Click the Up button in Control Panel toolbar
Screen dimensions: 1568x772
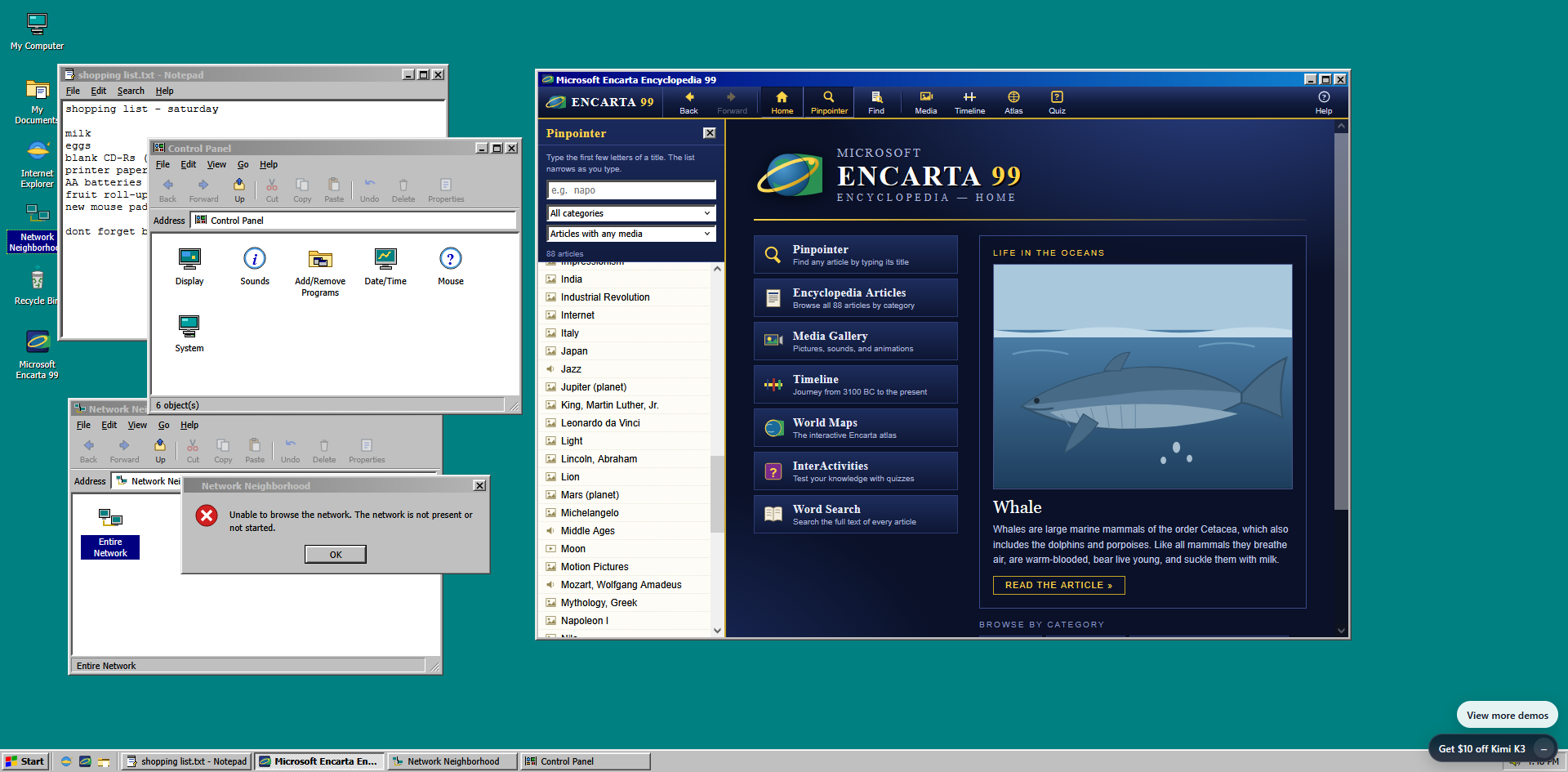(239, 190)
